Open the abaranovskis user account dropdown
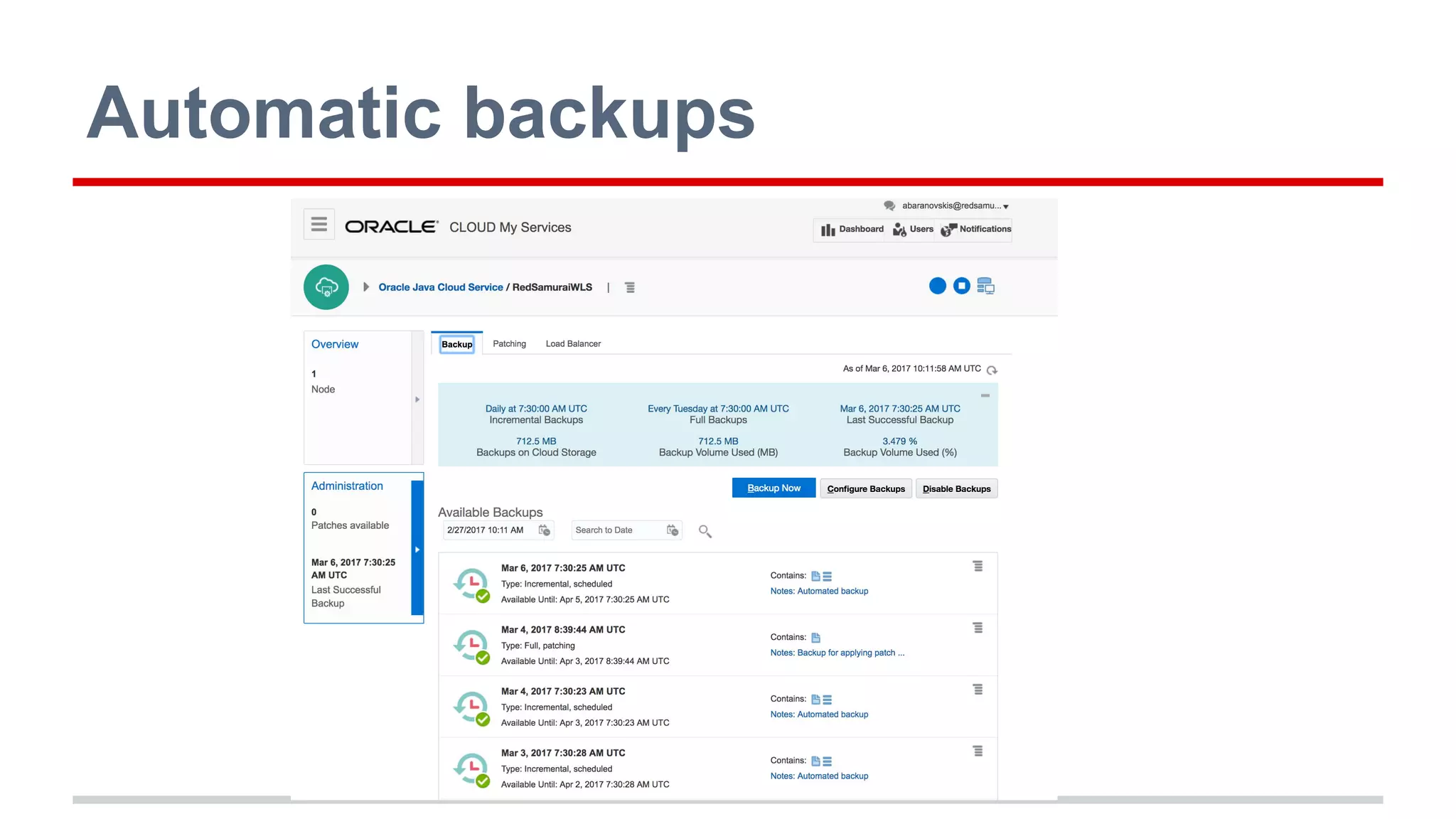The height and width of the screenshot is (819, 1456). tap(955, 205)
